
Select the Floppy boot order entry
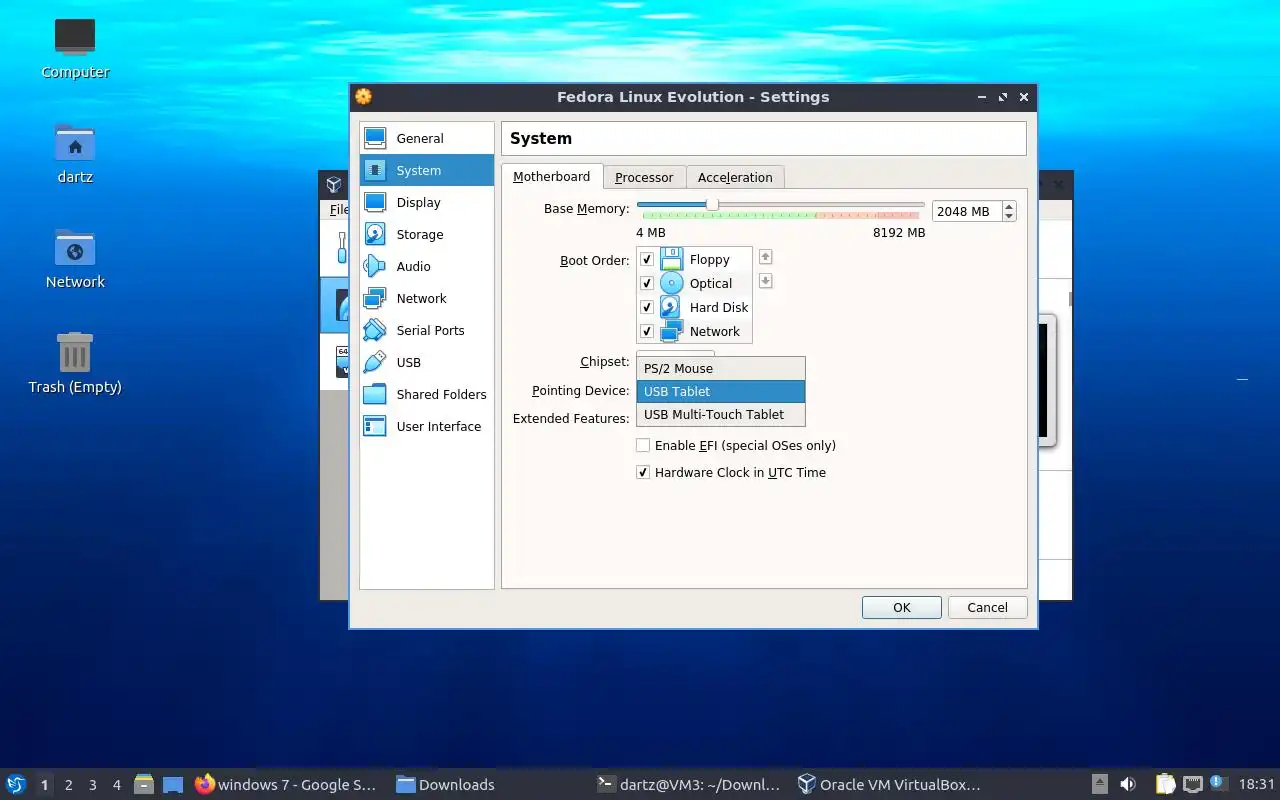tap(694, 259)
